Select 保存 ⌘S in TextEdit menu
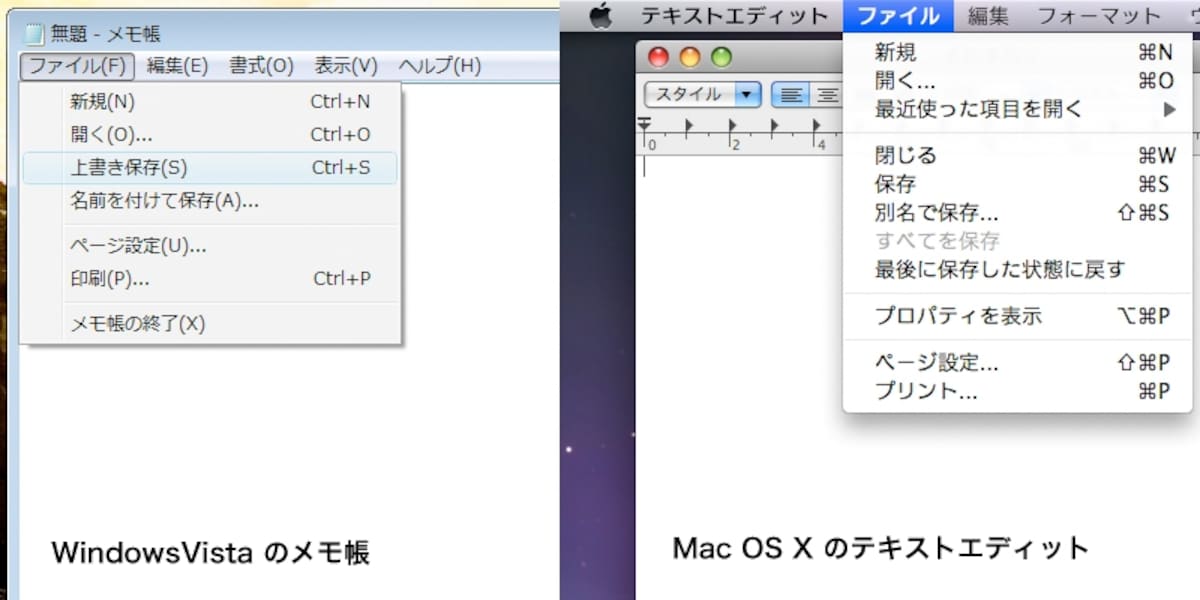 click(x=1018, y=184)
